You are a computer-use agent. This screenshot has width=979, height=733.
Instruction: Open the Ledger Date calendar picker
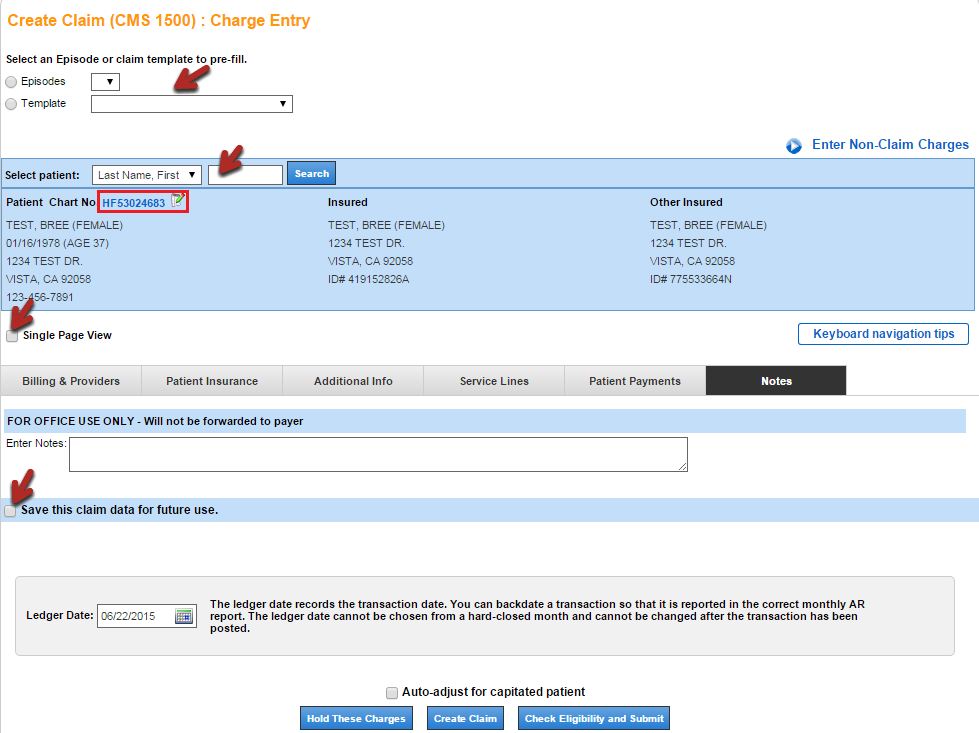point(184,616)
